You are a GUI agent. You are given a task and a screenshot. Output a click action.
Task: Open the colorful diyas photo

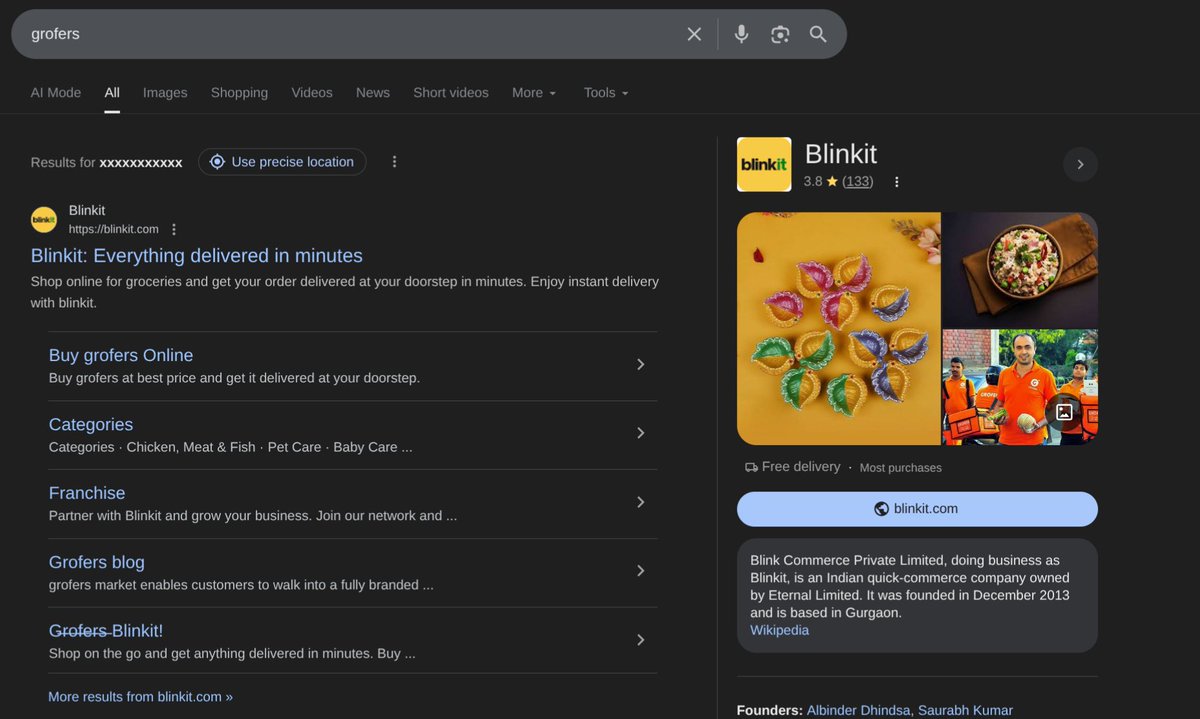[839, 329]
